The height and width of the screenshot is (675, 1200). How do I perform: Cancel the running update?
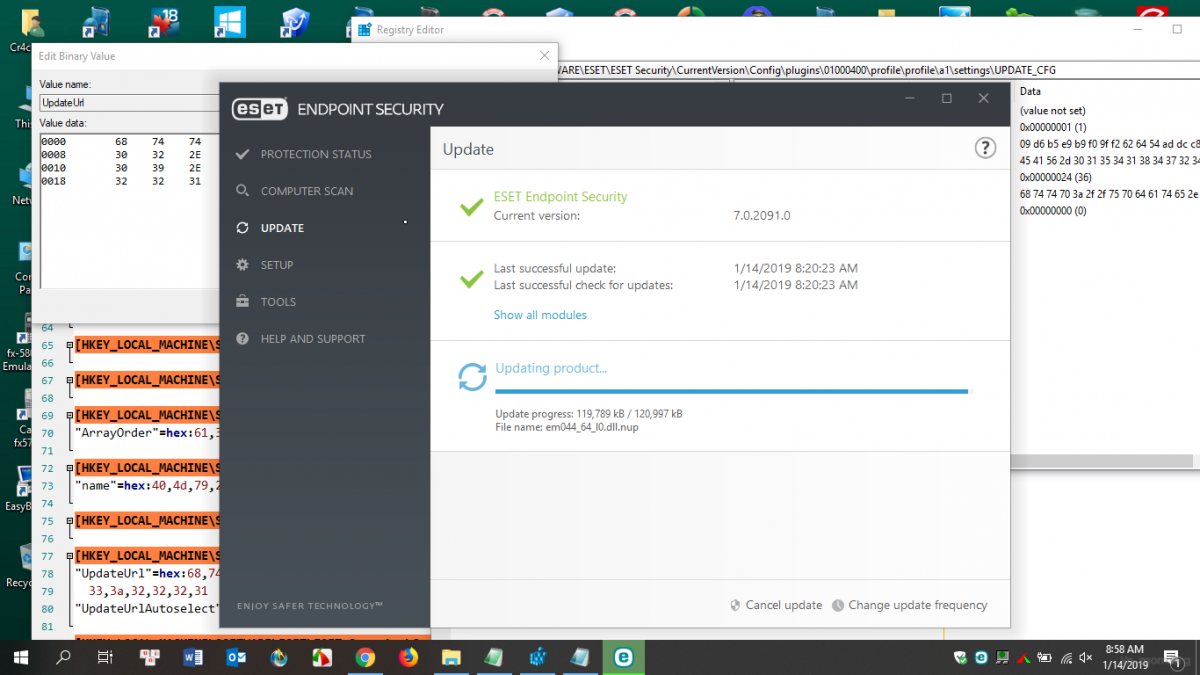(783, 605)
